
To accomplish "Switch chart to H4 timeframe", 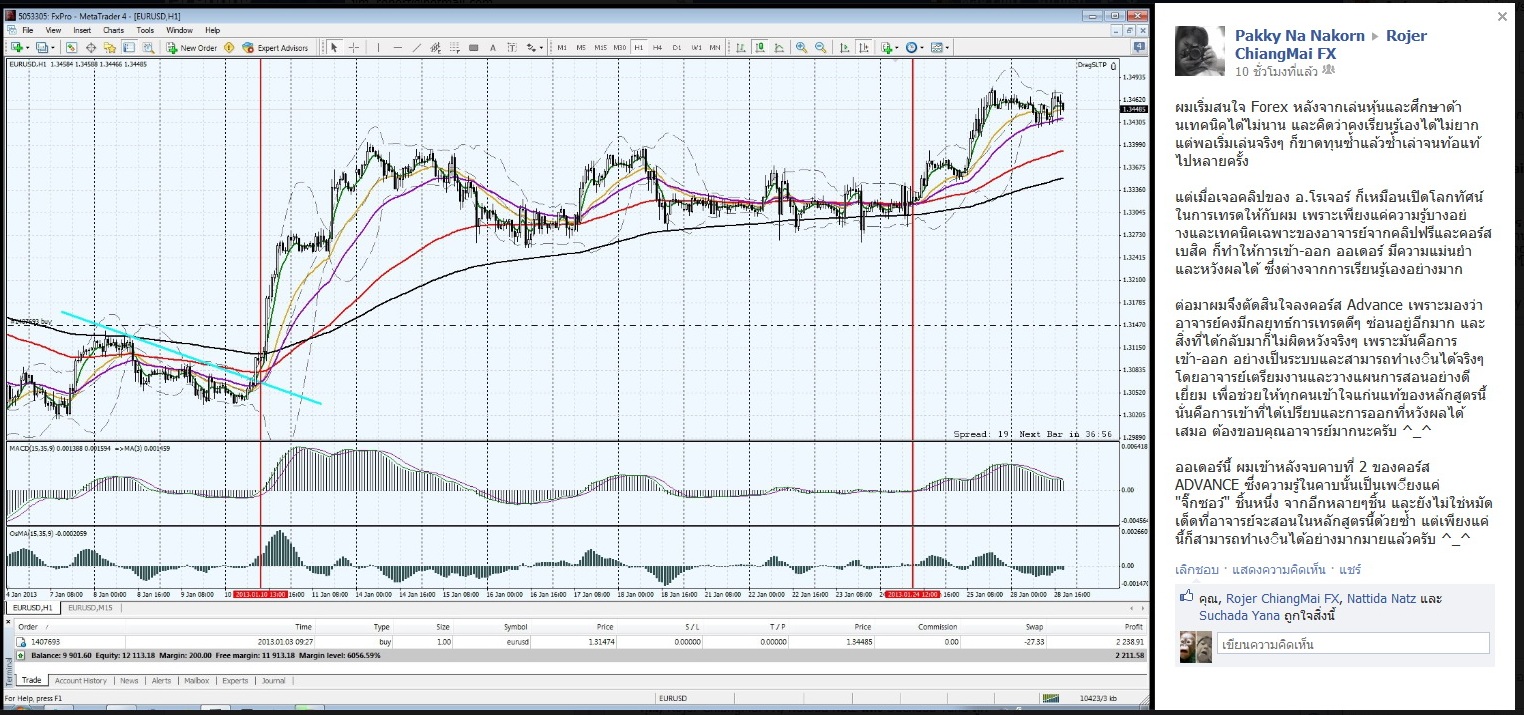I will point(658,47).
